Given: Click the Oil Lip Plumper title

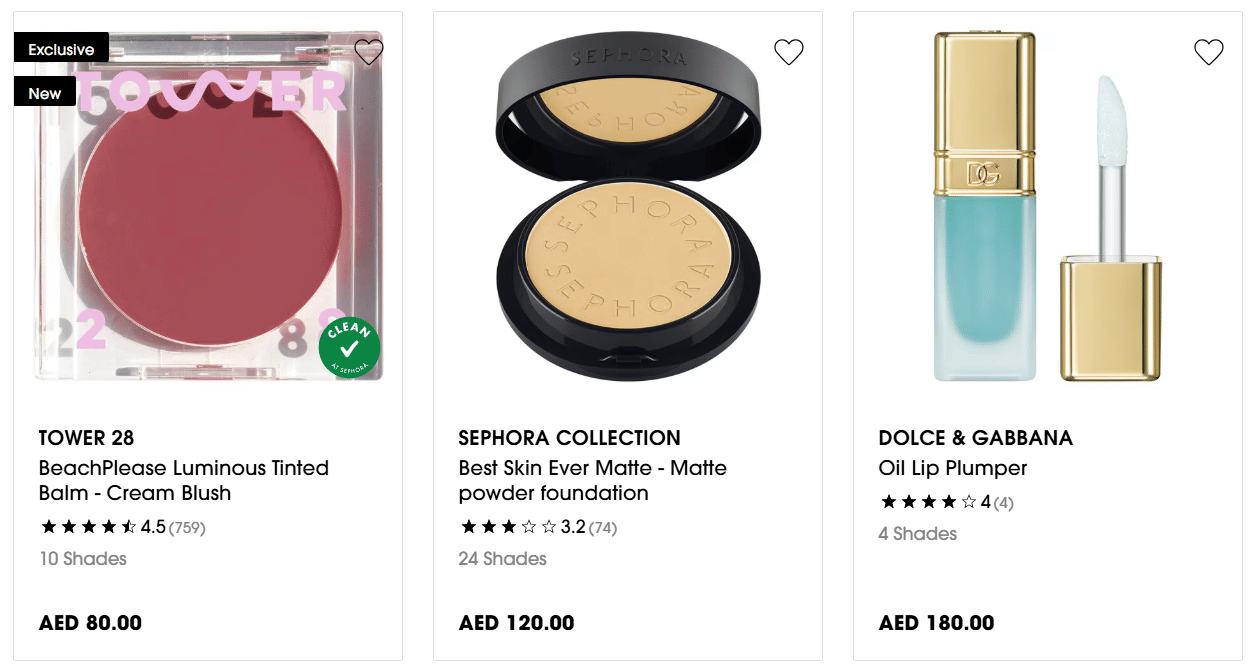Looking at the screenshot, I should 952,468.
